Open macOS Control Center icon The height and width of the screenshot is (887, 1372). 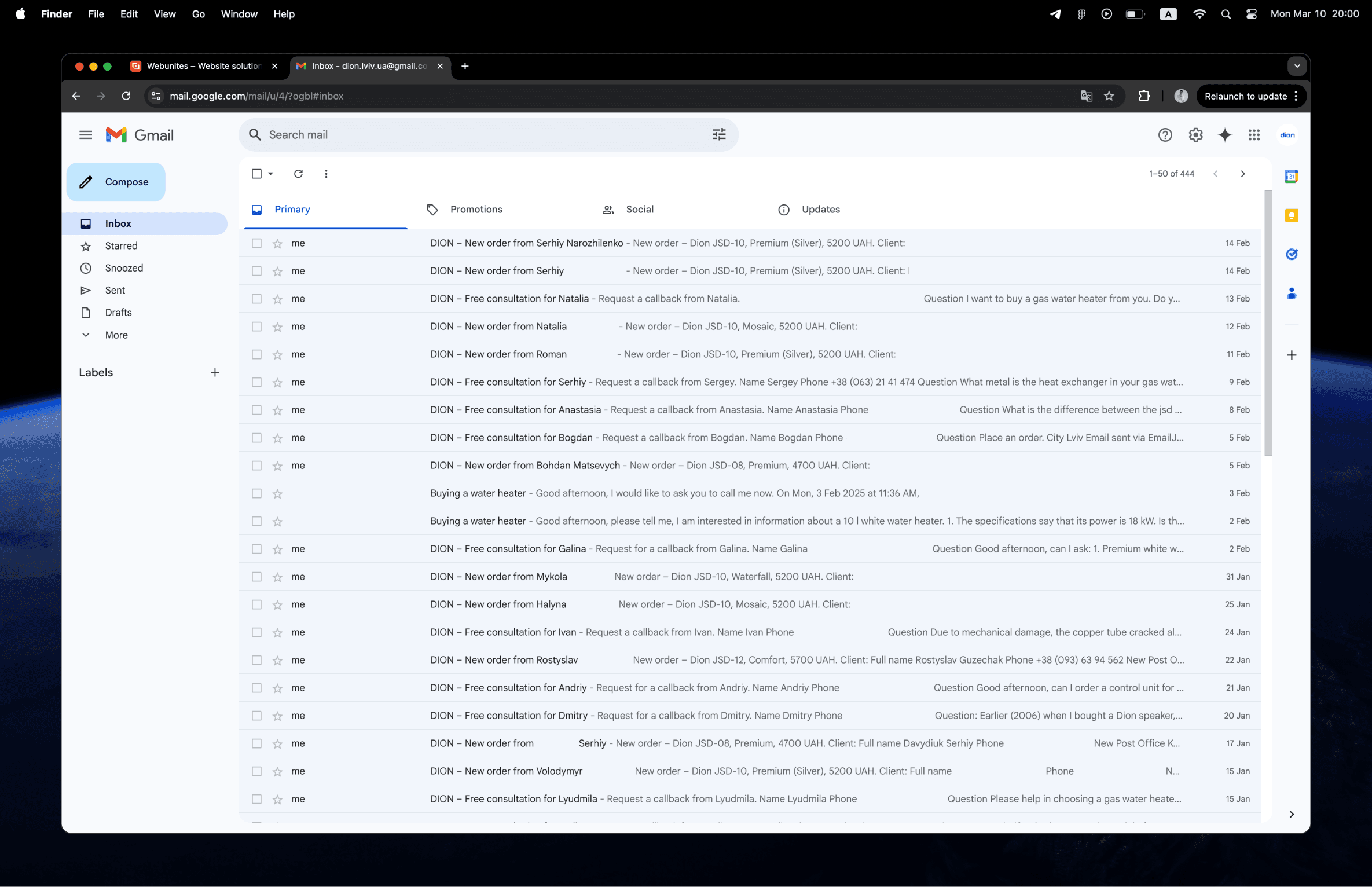[x=1251, y=14]
